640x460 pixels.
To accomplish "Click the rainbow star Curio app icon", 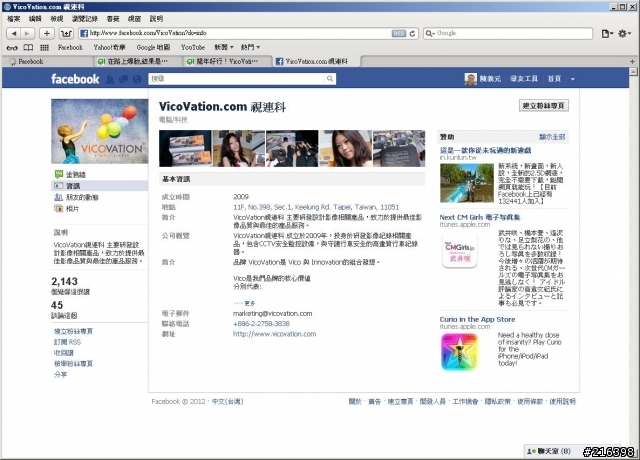I will click(459, 352).
